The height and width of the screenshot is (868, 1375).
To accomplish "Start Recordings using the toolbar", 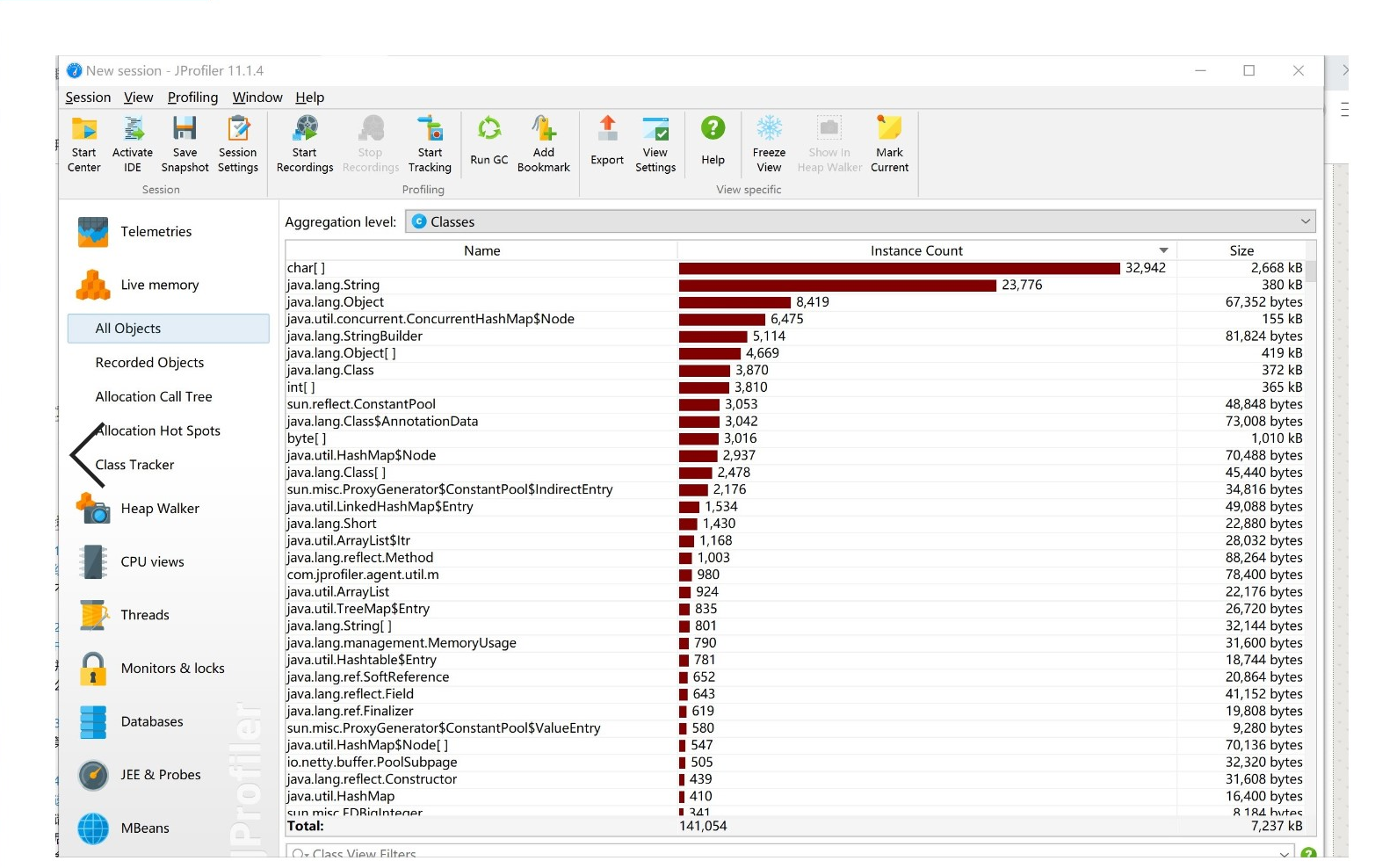I will [x=305, y=144].
